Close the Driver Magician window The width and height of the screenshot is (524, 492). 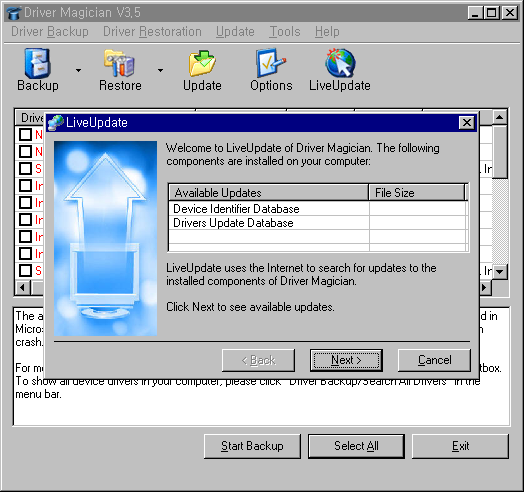tap(510, 13)
